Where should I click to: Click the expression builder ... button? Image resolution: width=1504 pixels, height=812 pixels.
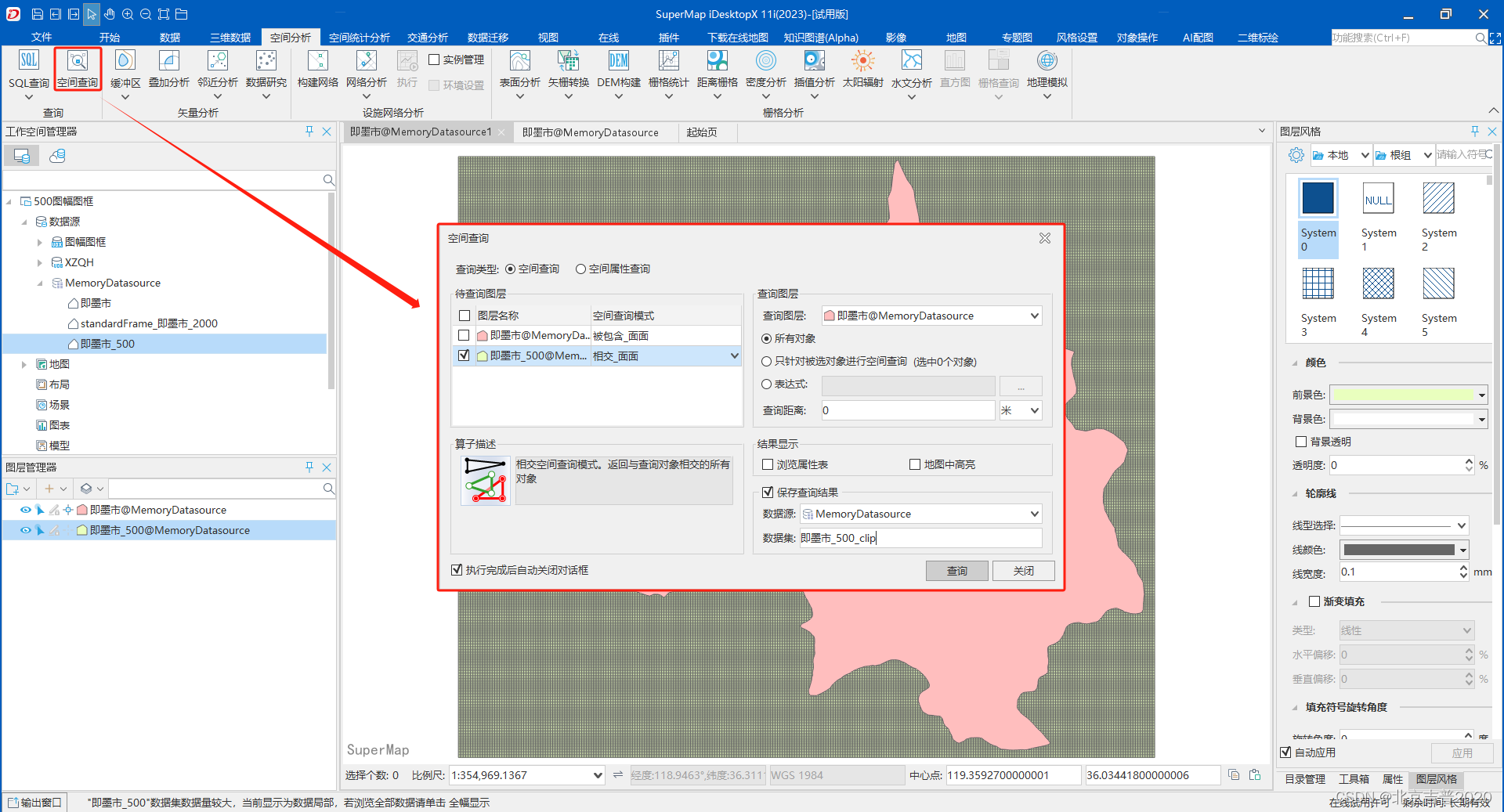click(x=1021, y=386)
